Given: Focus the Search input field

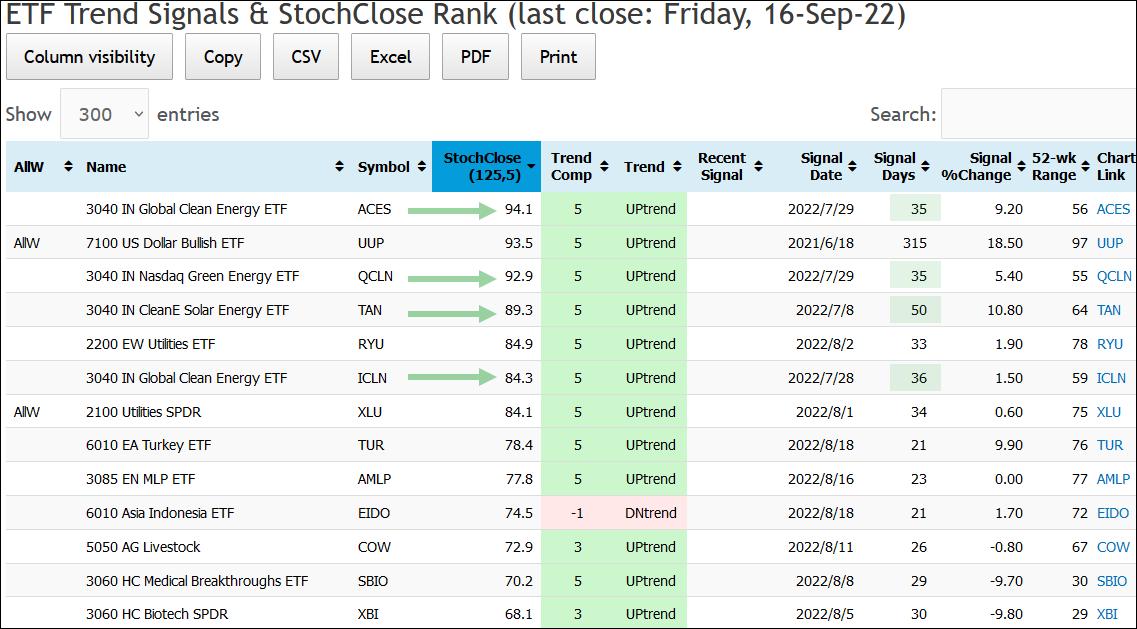Looking at the screenshot, I should point(1038,114).
